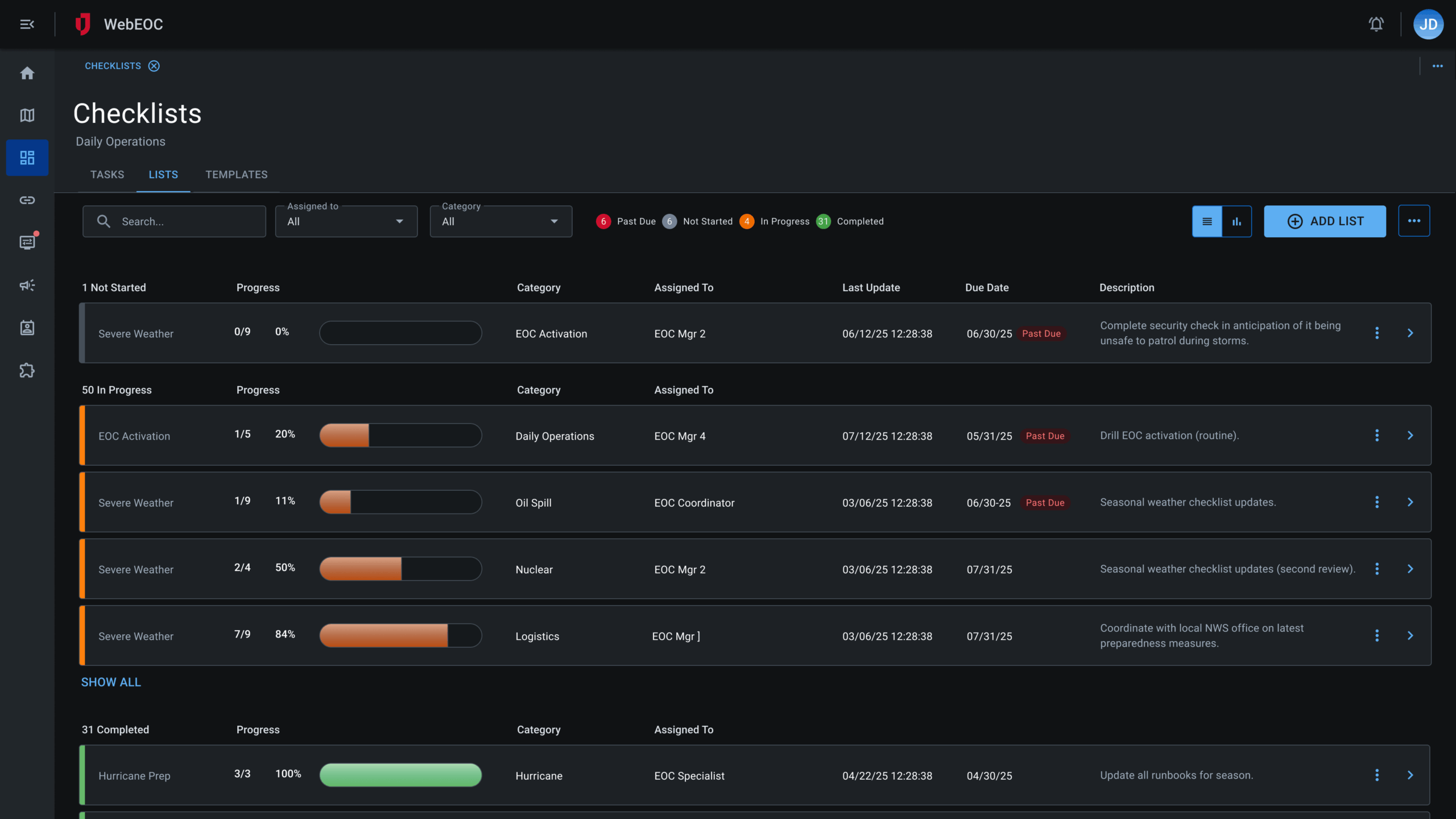Click inside the Search field
This screenshot has height=819, width=1456.
[174, 221]
